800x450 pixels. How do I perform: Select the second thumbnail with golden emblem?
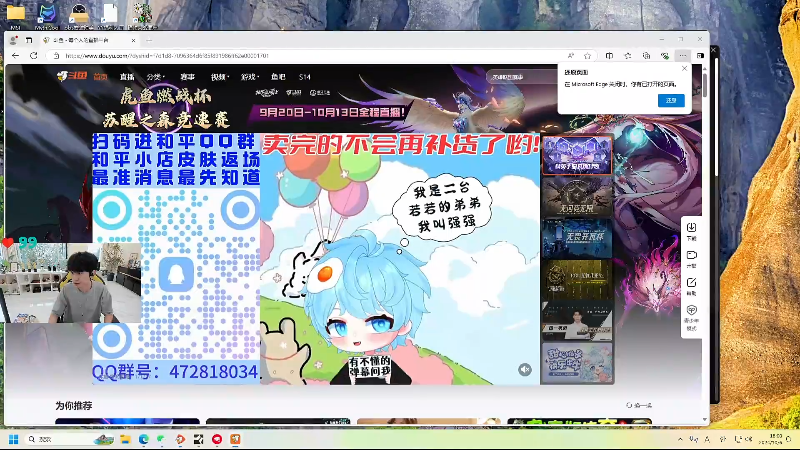(577, 196)
